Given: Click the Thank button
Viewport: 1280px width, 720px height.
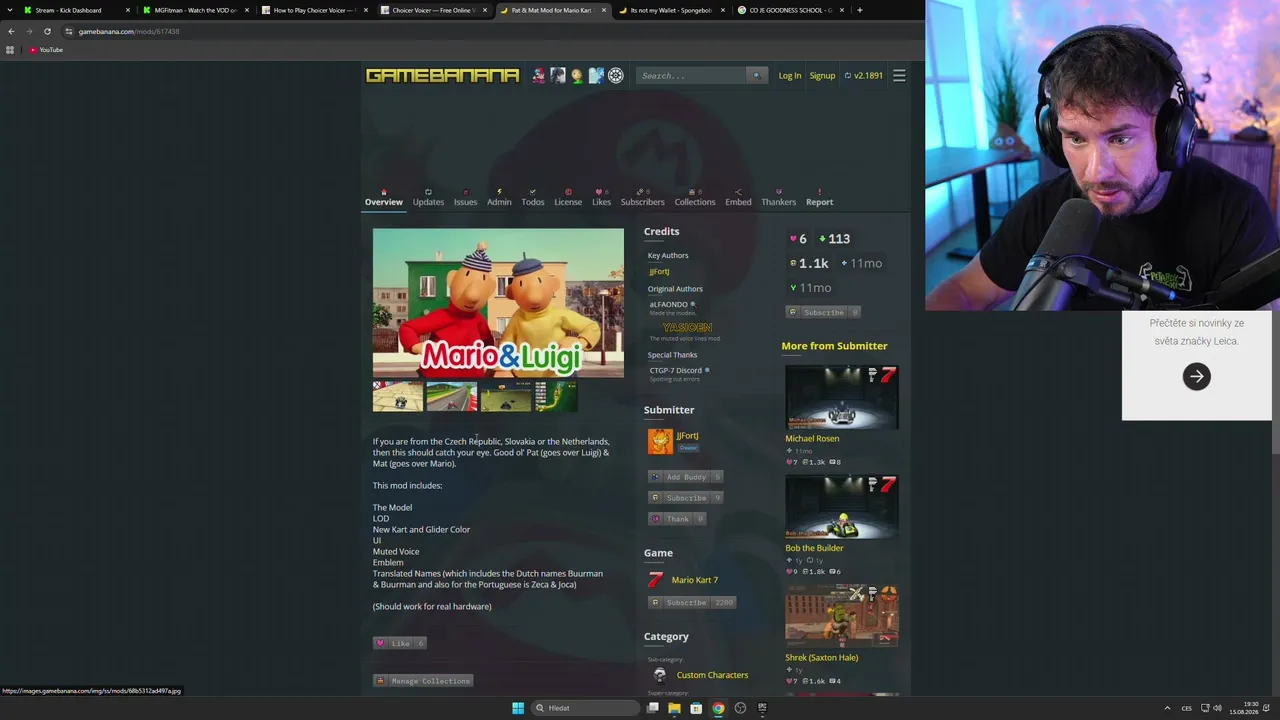Looking at the screenshot, I should [x=677, y=519].
